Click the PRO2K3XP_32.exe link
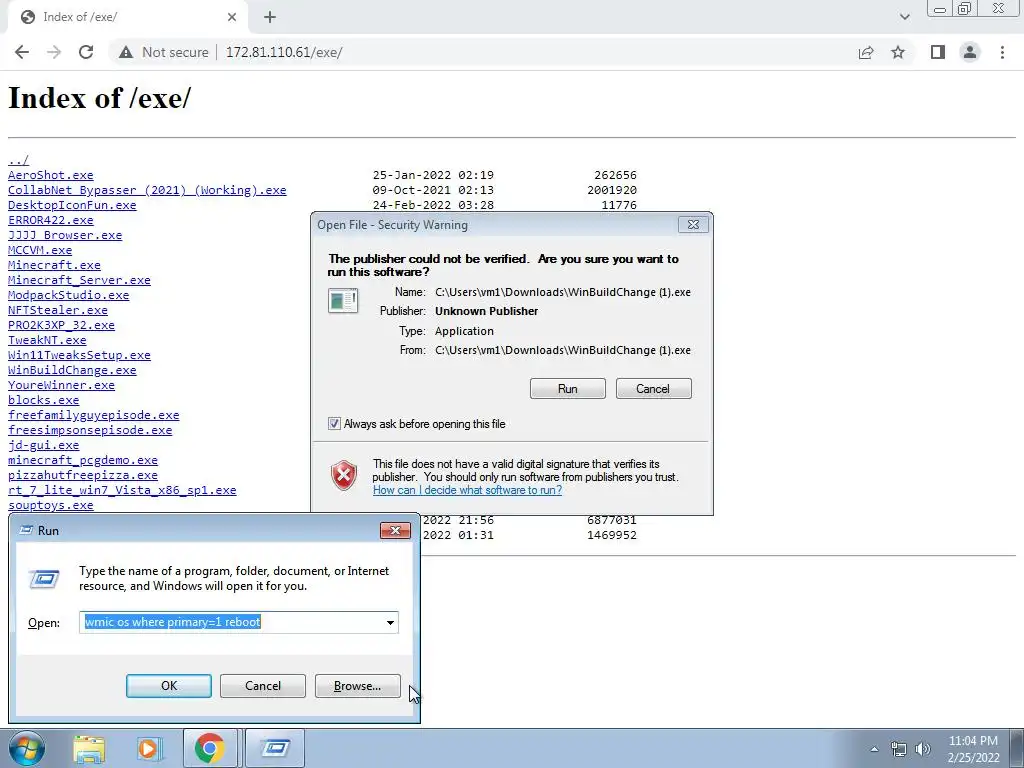The height and width of the screenshot is (768, 1024). (x=61, y=325)
